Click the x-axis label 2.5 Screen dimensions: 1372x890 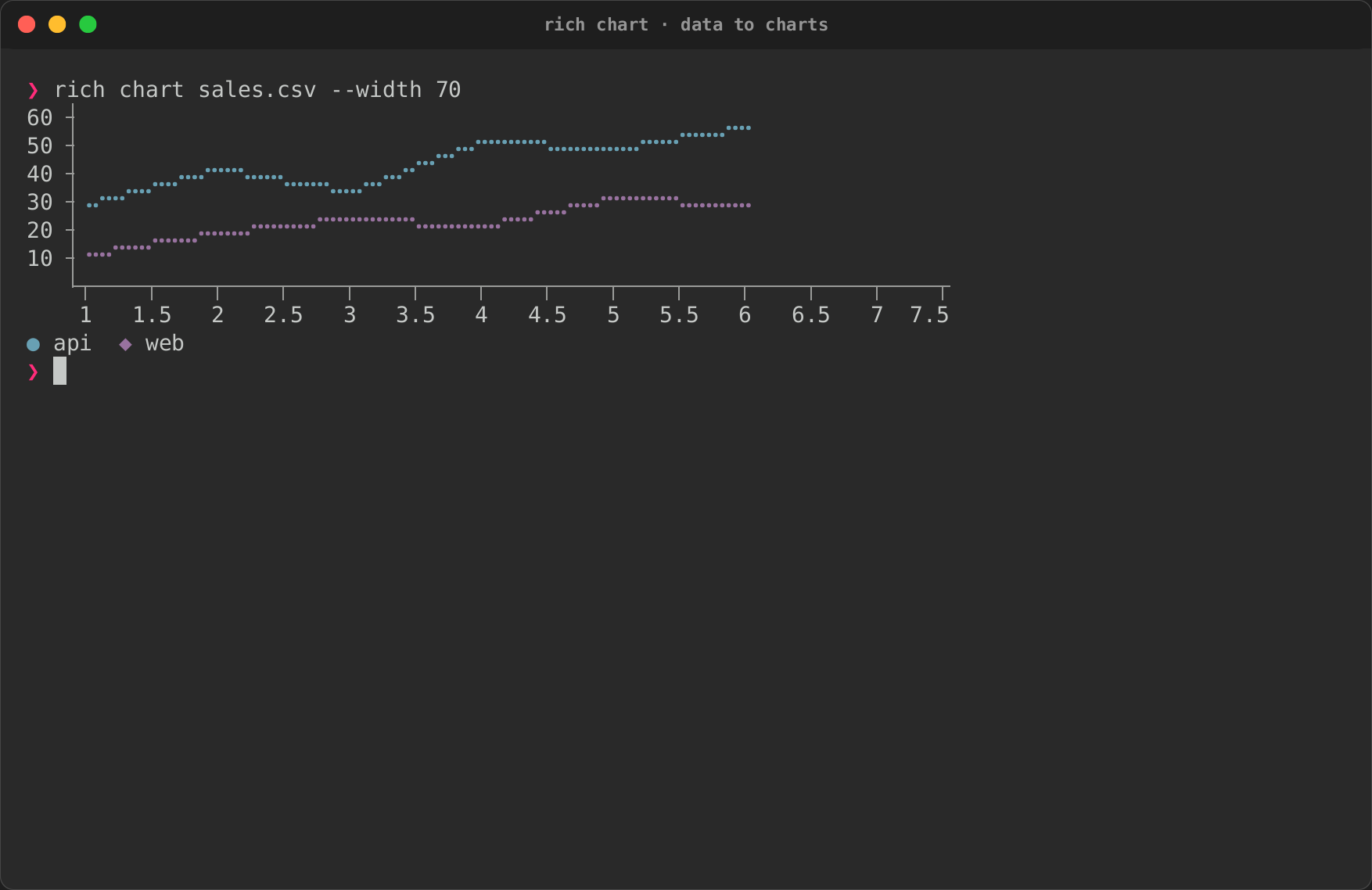(x=283, y=314)
